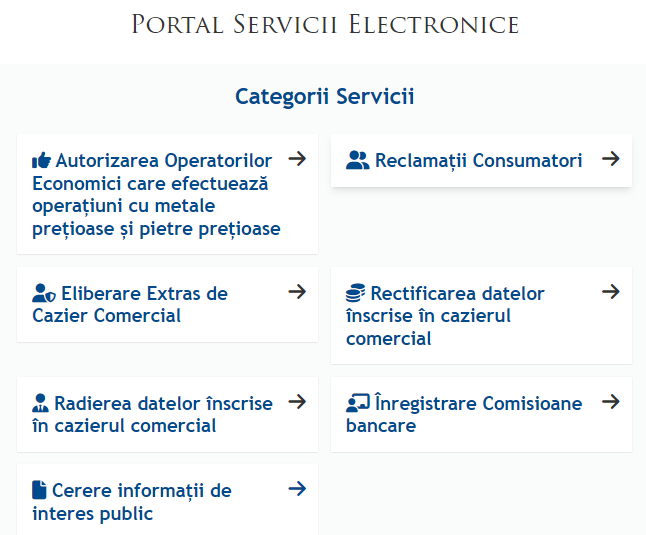Select Eliberare Extras de Cazier Comercial
The width and height of the screenshot is (646, 535).
(x=130, y=305)
